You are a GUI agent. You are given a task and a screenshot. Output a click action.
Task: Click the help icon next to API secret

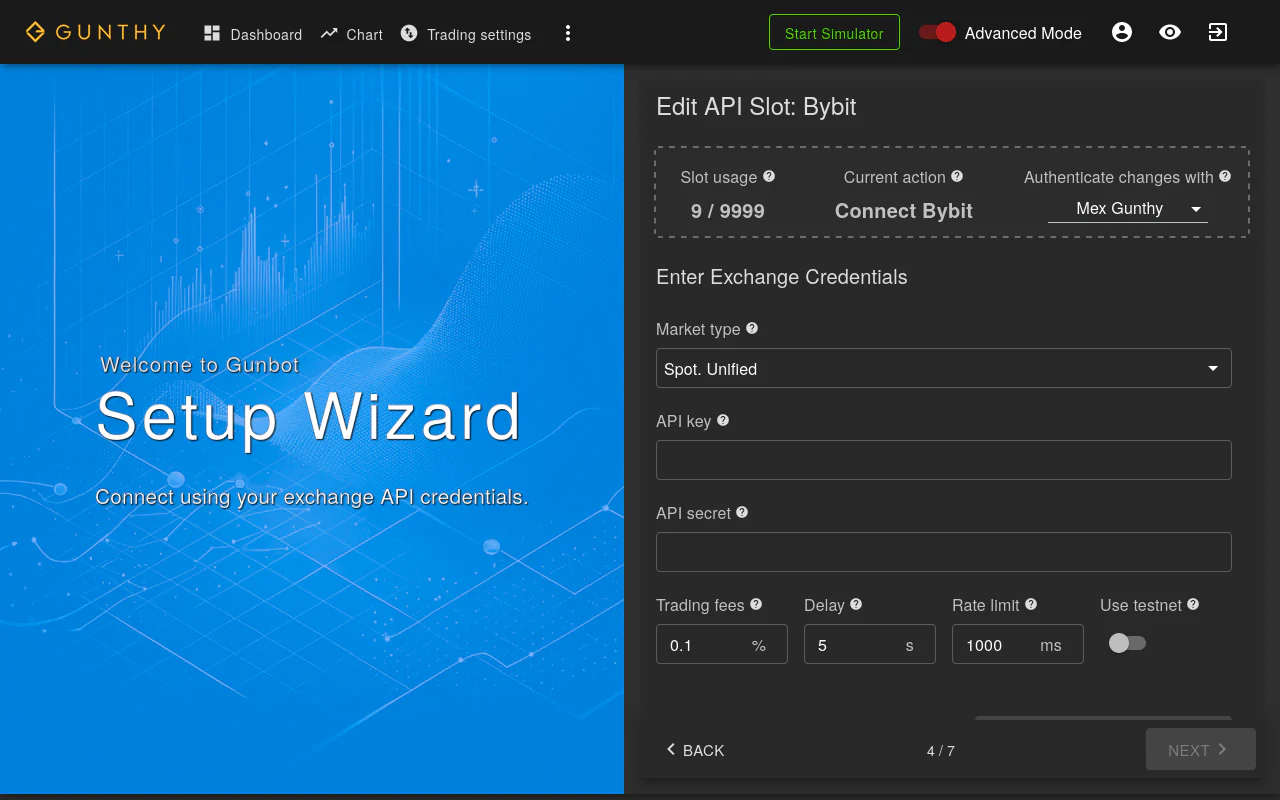point(742,512)
